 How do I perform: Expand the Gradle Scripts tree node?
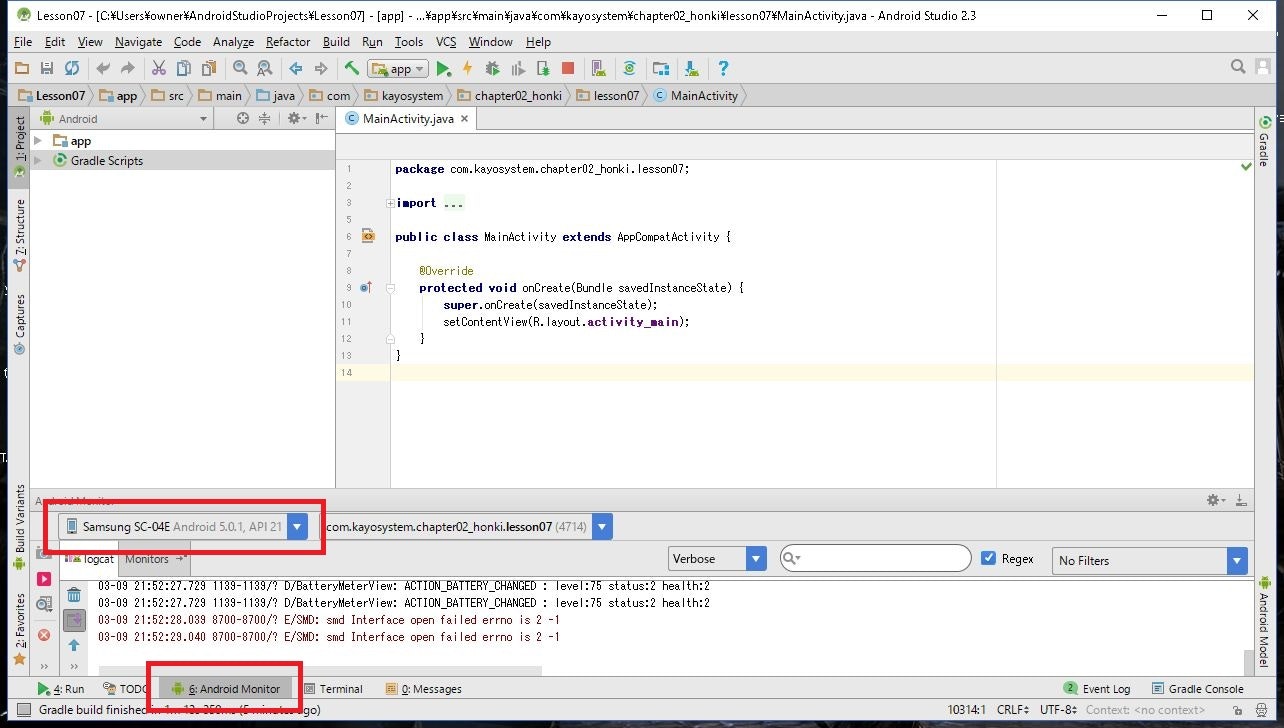pos(39,160)
